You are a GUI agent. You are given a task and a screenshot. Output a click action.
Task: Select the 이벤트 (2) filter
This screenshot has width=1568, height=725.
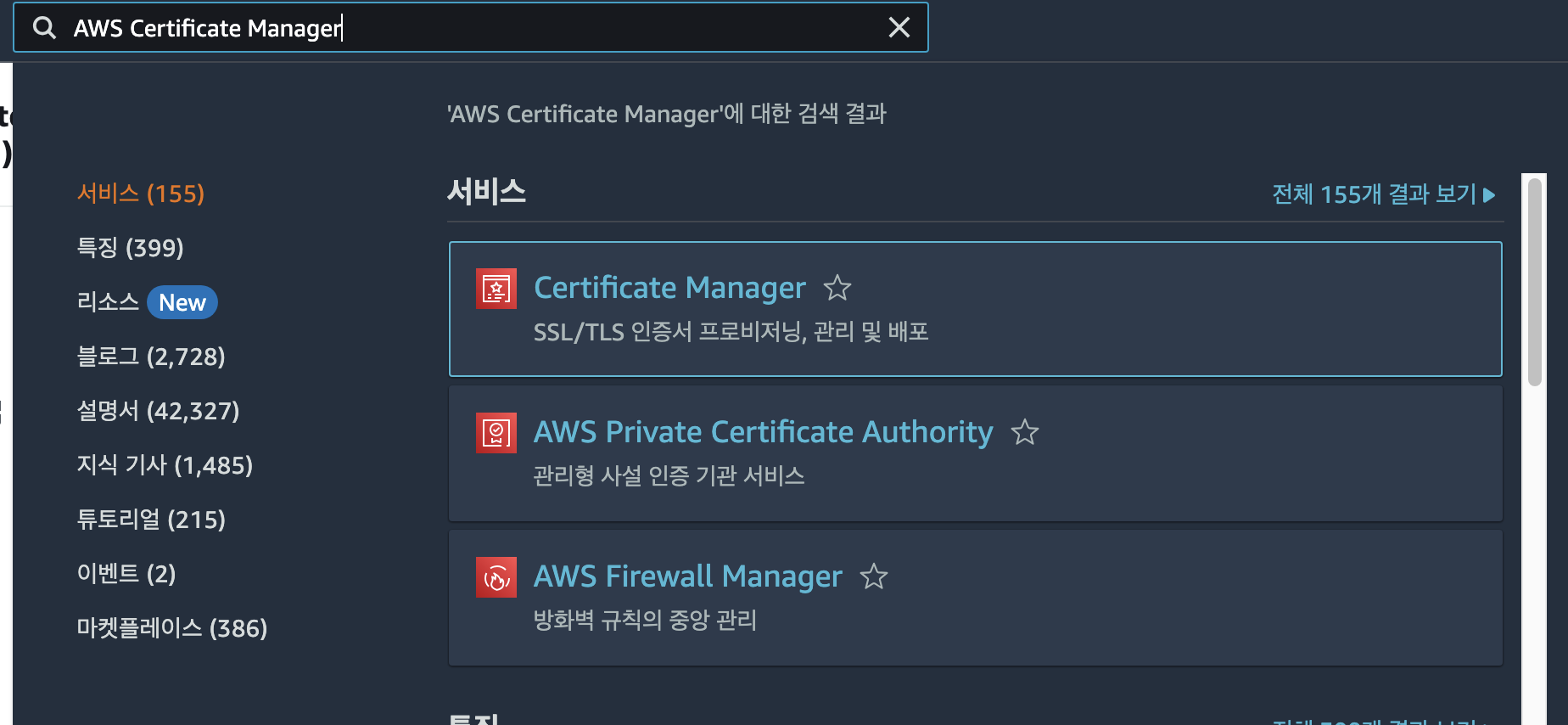pos(126,574)
